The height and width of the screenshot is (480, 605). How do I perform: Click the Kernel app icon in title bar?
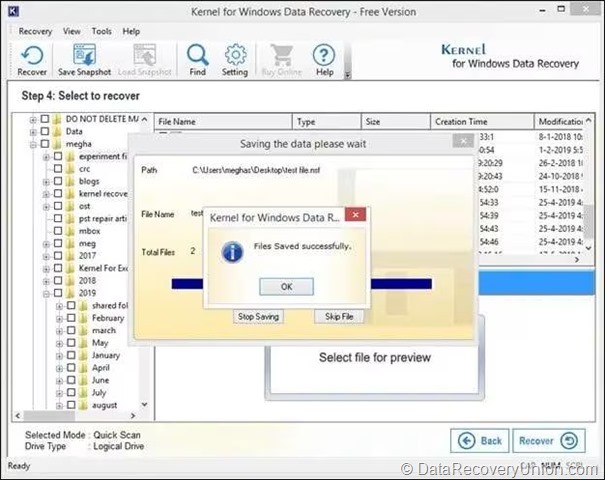coord(14,11)
